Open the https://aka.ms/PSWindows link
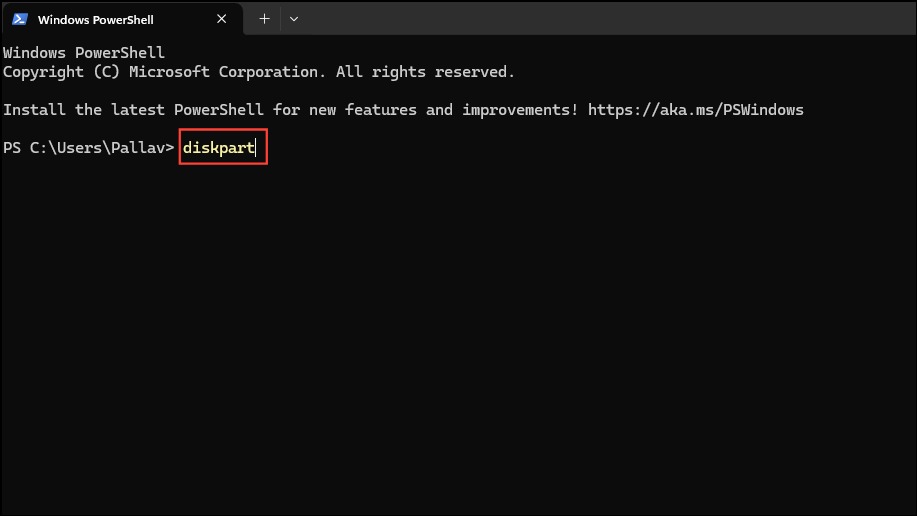This screenshot has height=516, width=917. click(695, 110)
